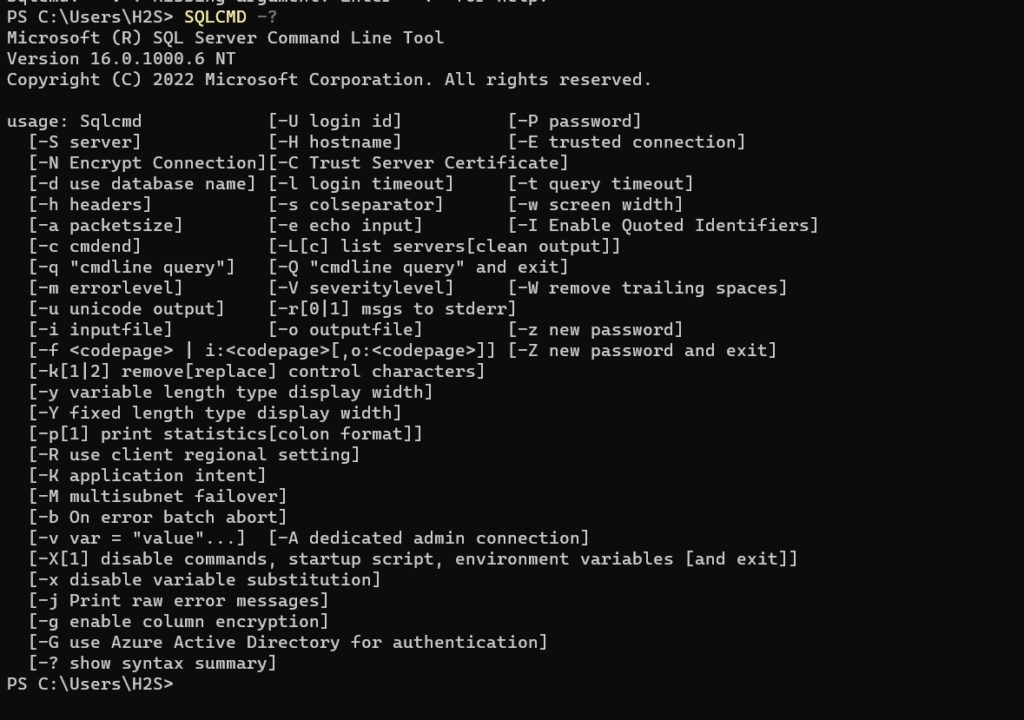
Task: Click the [-K application intent] line
Action: click(x=132, y=476)
